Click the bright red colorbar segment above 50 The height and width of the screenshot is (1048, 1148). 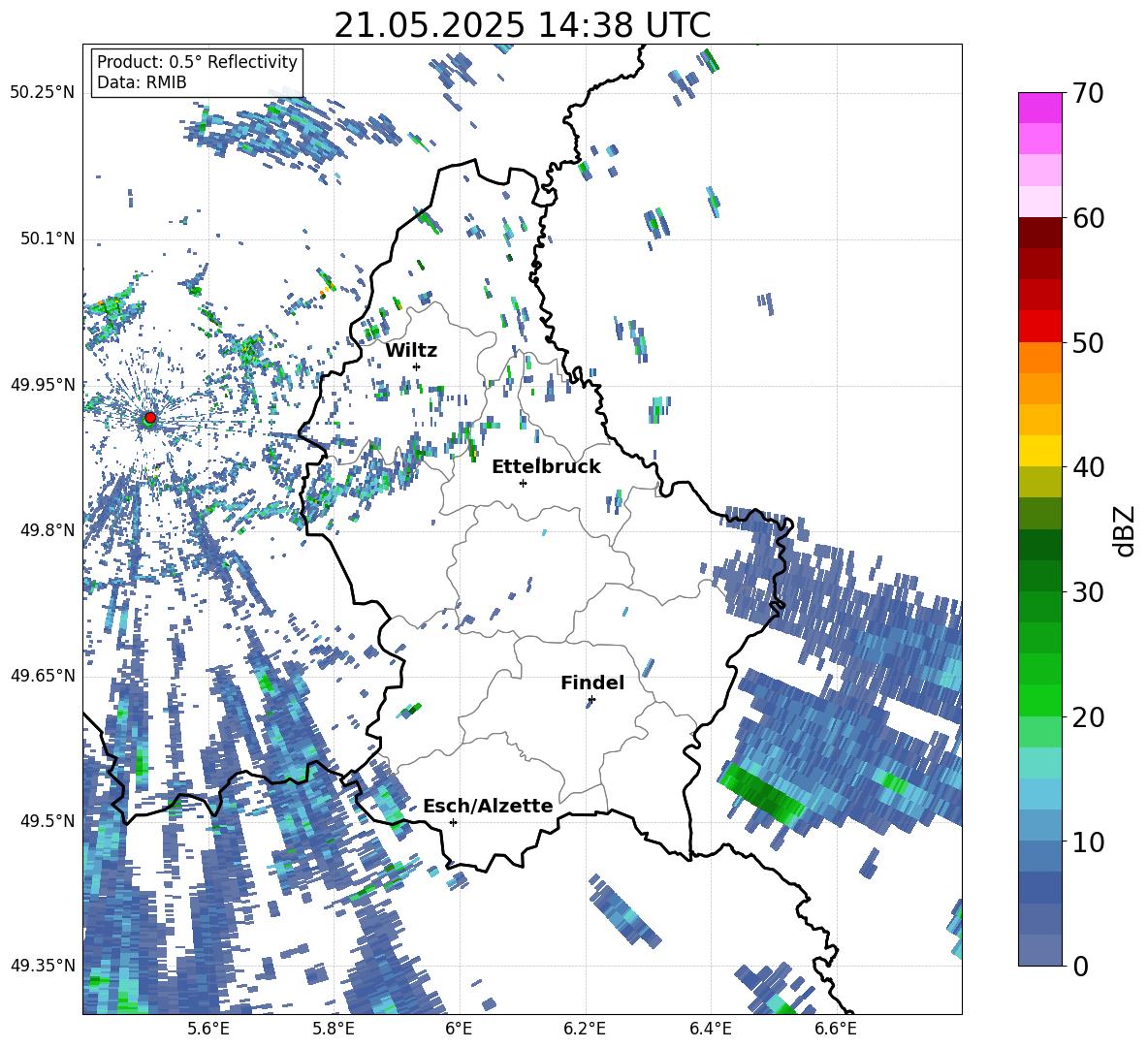point(1039,327)
